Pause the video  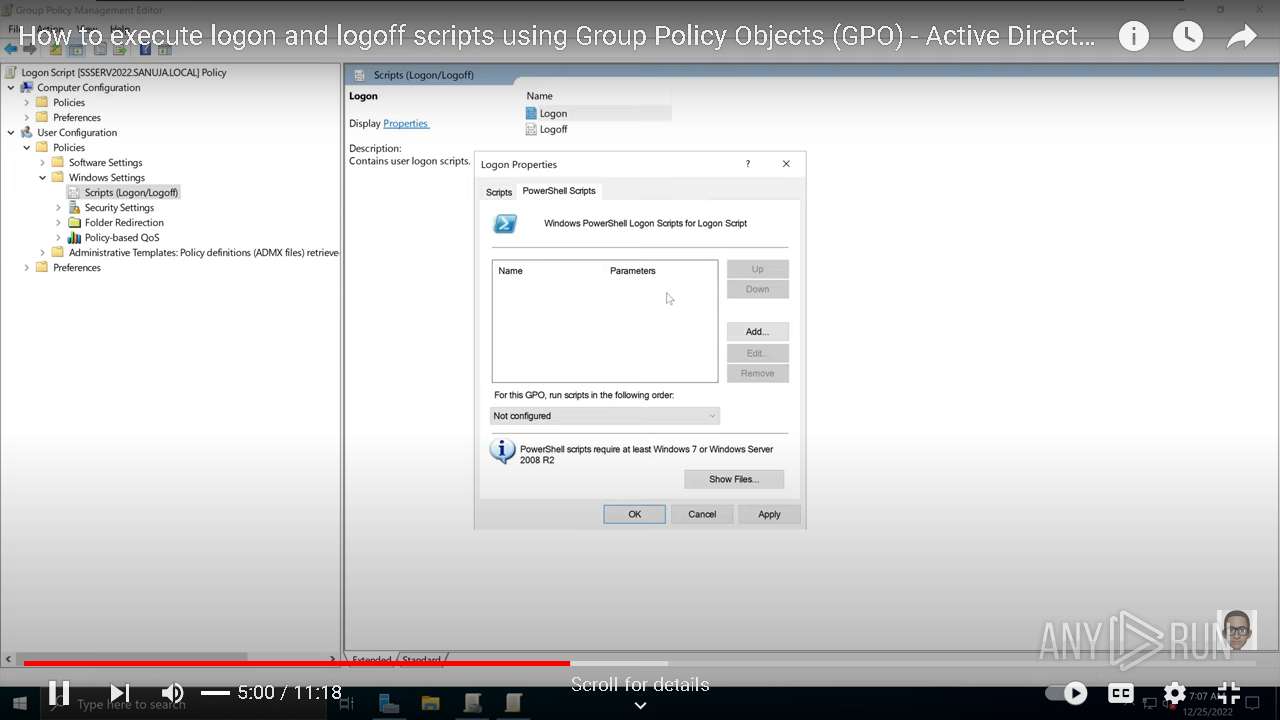[59, 692]
